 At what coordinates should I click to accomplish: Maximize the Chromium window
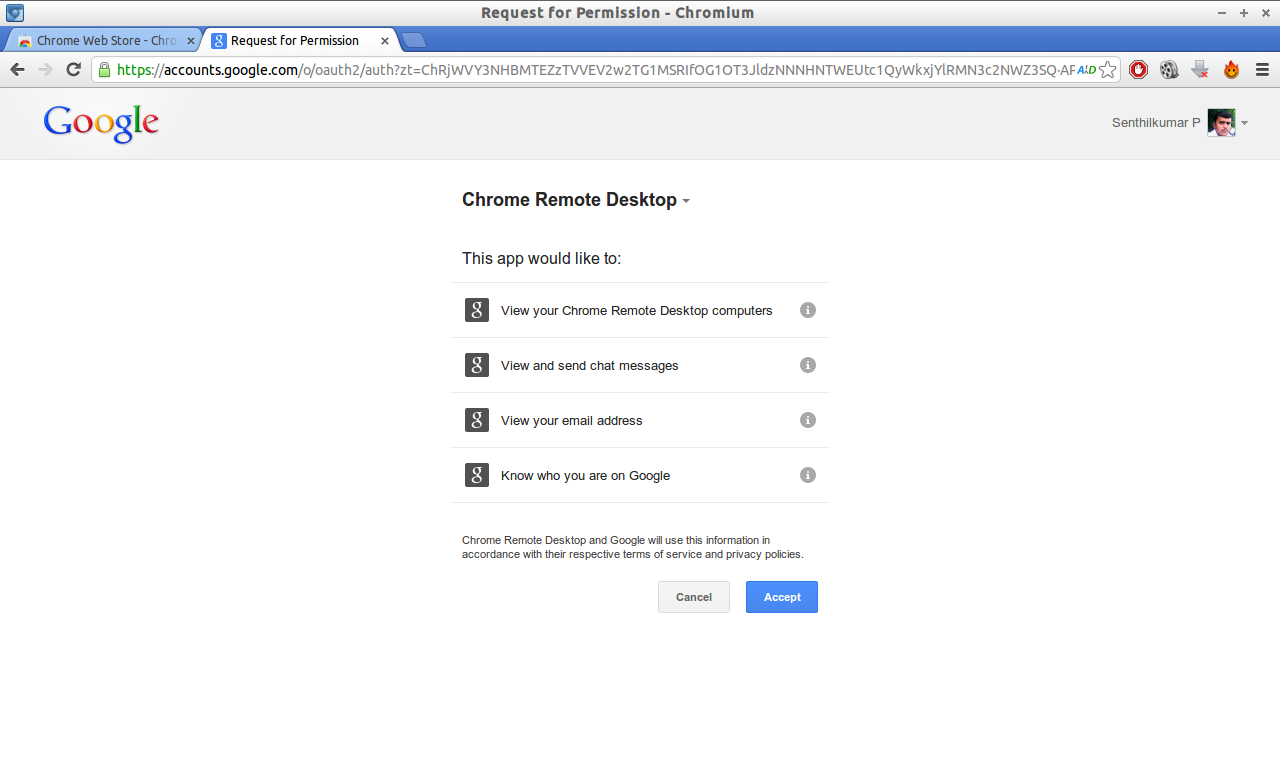coord(1244,13)
